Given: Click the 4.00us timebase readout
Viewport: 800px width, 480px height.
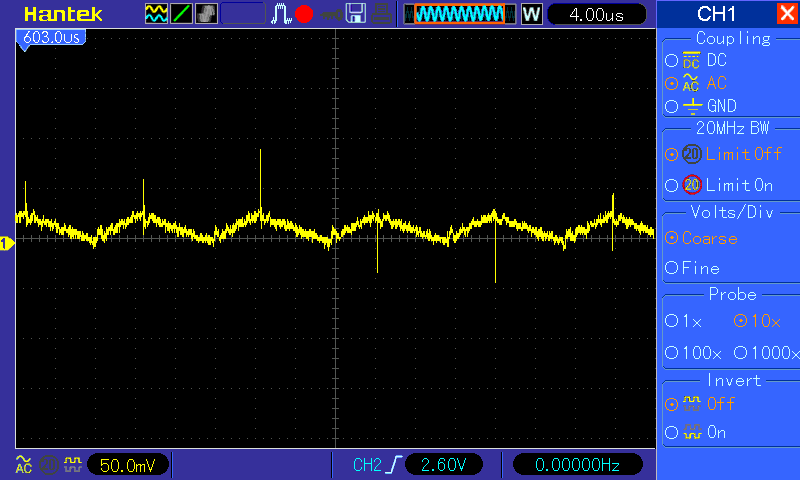Looking at the screenshot, I should tap(596, 14).
